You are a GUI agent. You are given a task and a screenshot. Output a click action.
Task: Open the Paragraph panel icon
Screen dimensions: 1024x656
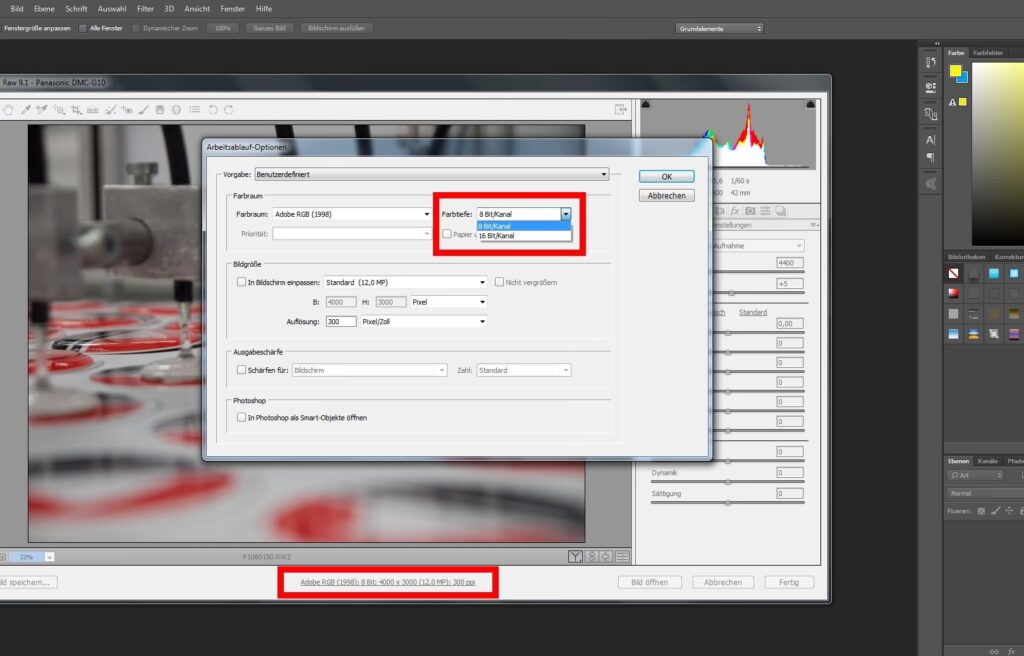(931, 158)
